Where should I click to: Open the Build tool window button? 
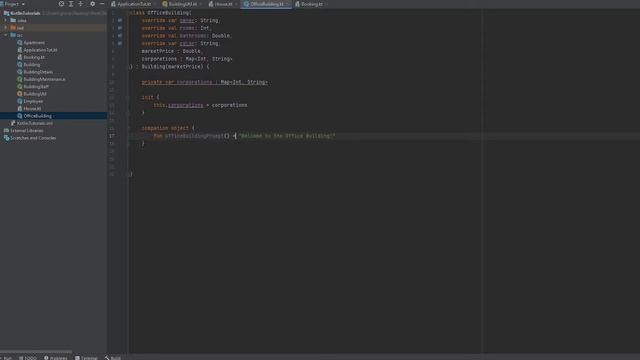(113, 358)
